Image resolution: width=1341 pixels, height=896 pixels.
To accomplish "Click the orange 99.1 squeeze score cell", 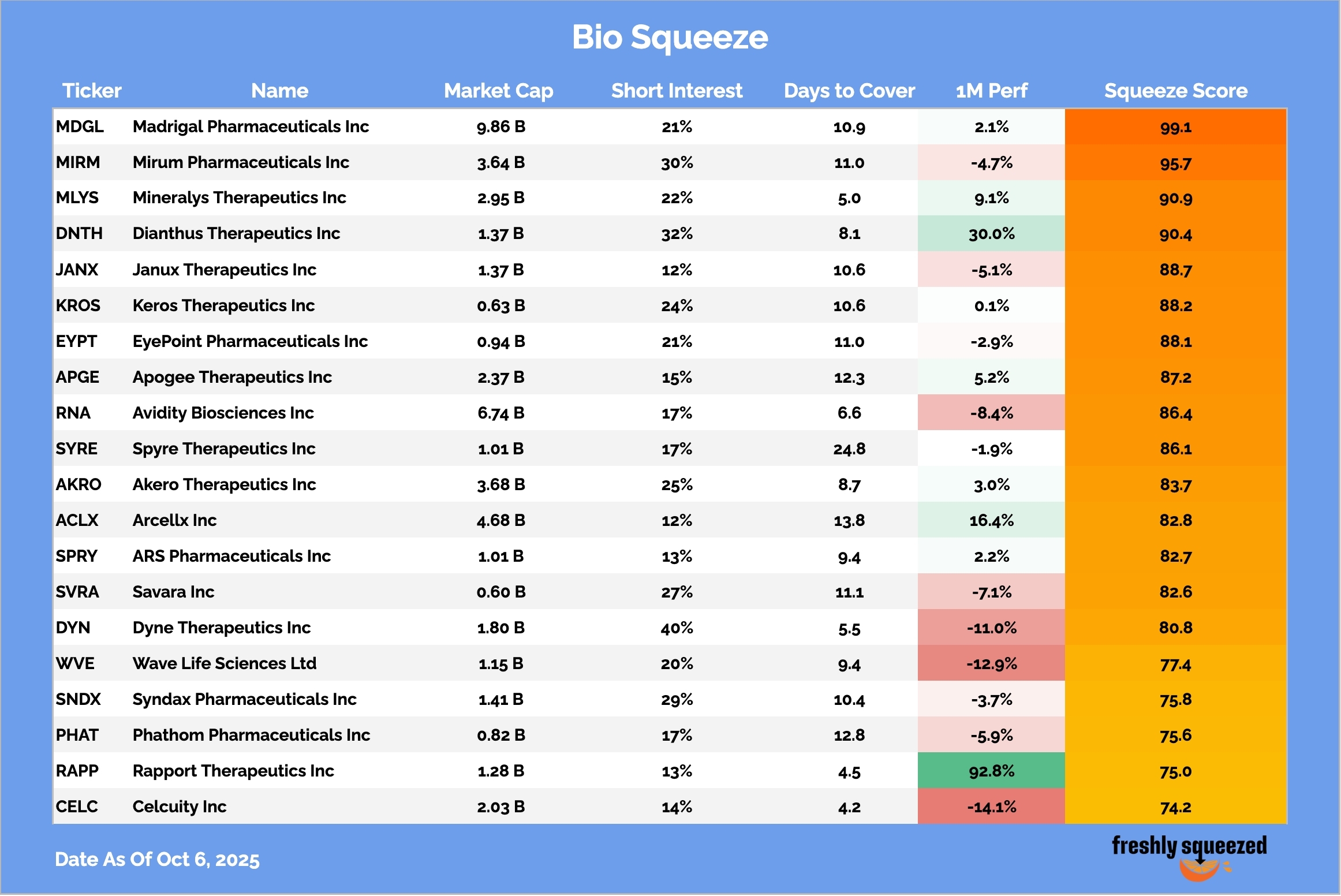I will [1175, 126].
